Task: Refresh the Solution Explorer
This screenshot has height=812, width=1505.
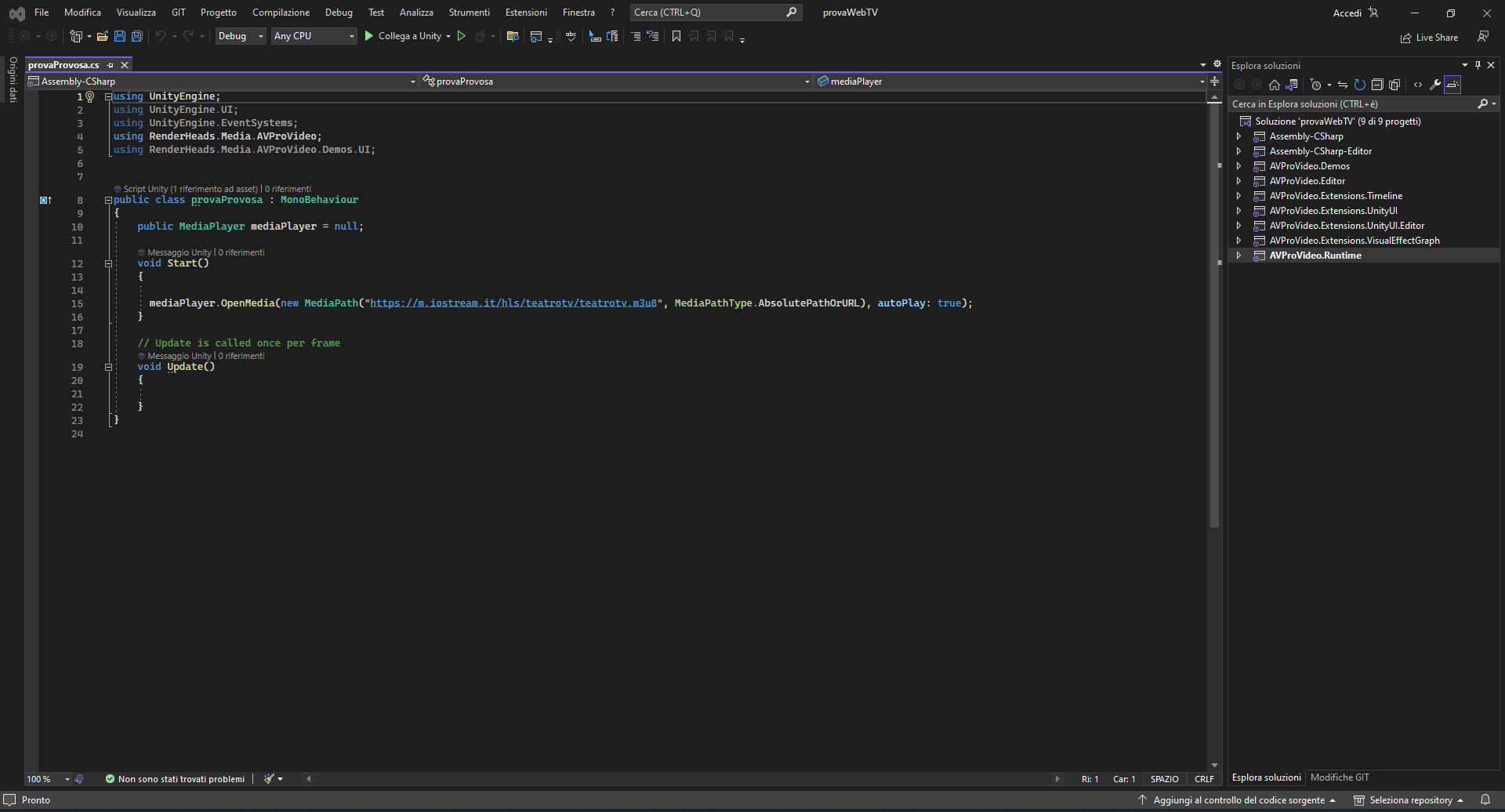Action: point(1360,85)
